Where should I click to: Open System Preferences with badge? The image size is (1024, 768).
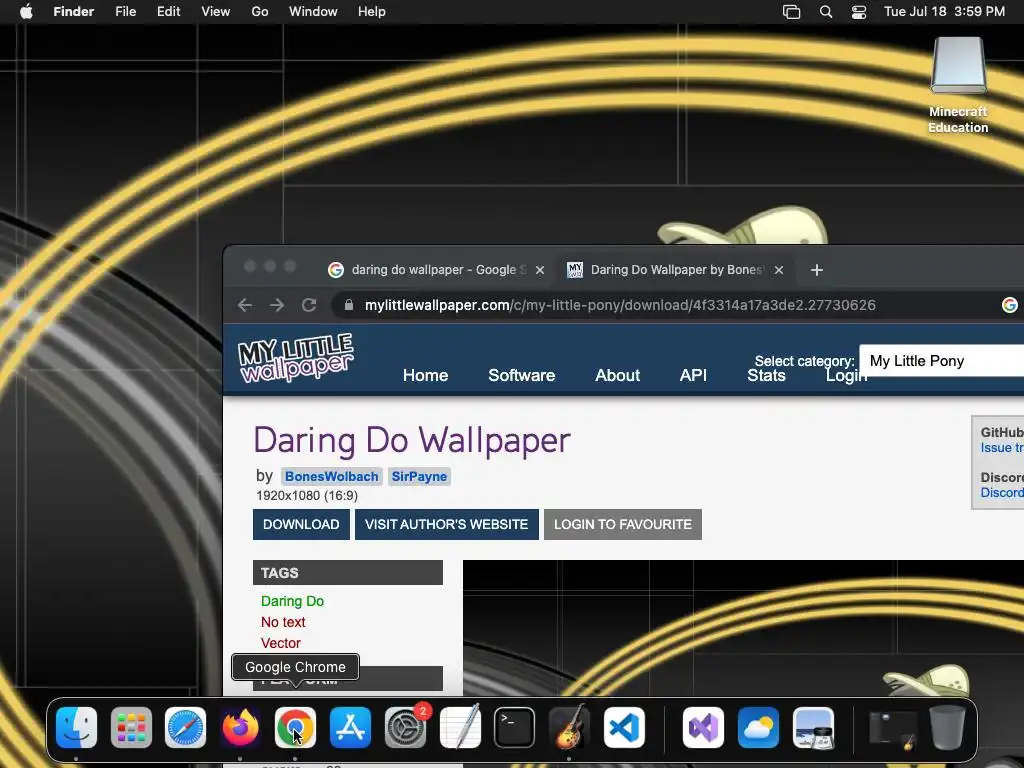click(x=406, y=728)
